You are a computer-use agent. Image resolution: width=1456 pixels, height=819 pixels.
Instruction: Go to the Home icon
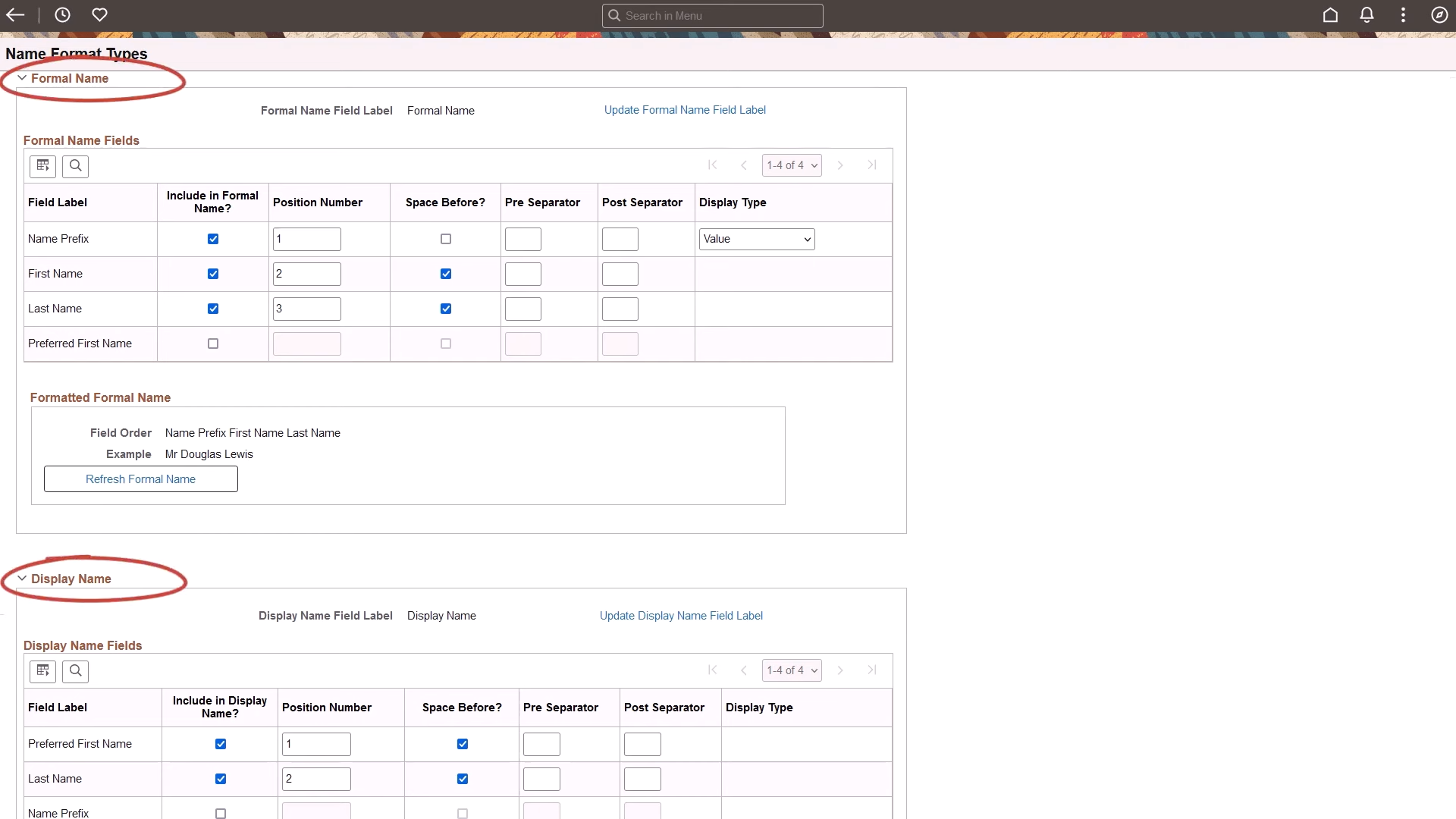click(1331, 15)
